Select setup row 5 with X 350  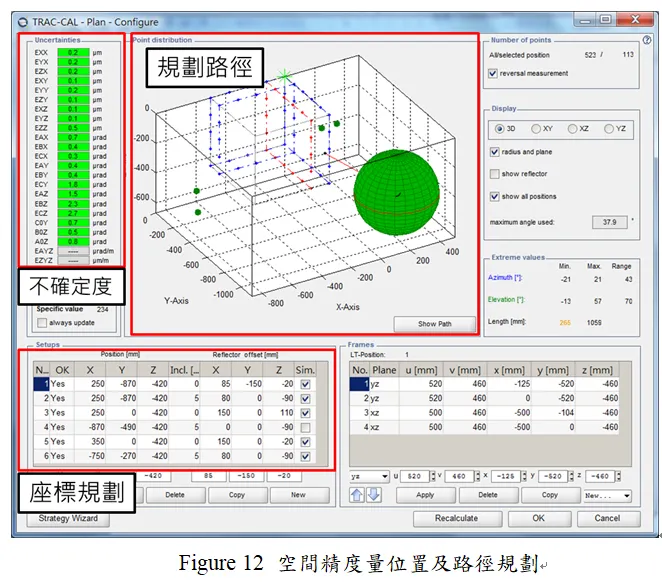[x=175, y=442]
